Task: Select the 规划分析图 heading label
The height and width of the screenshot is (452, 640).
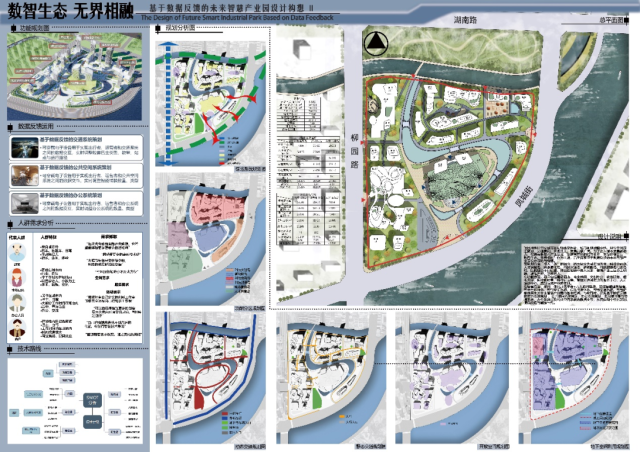Action: tap(181, 29)
